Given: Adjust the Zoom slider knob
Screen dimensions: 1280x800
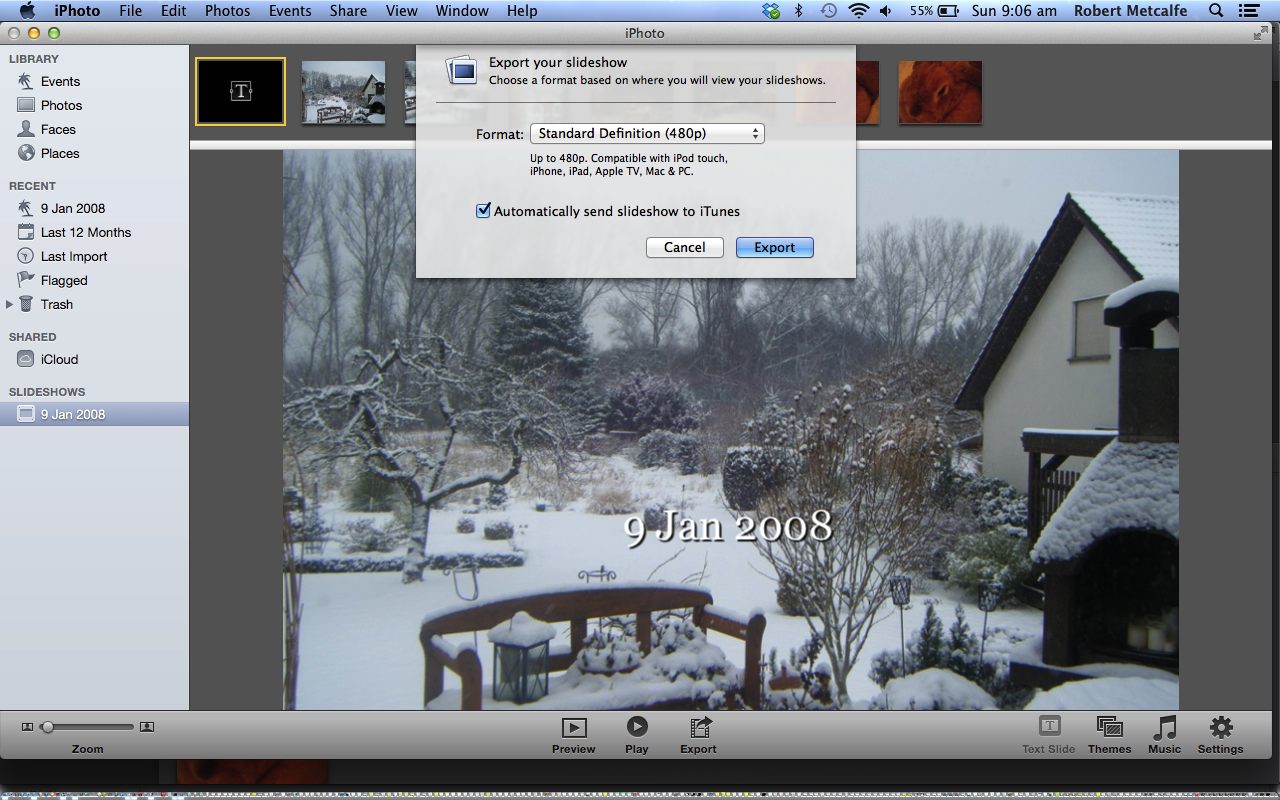Looking at the screenshot, I should pyautogui.click(x=47, y=727).
